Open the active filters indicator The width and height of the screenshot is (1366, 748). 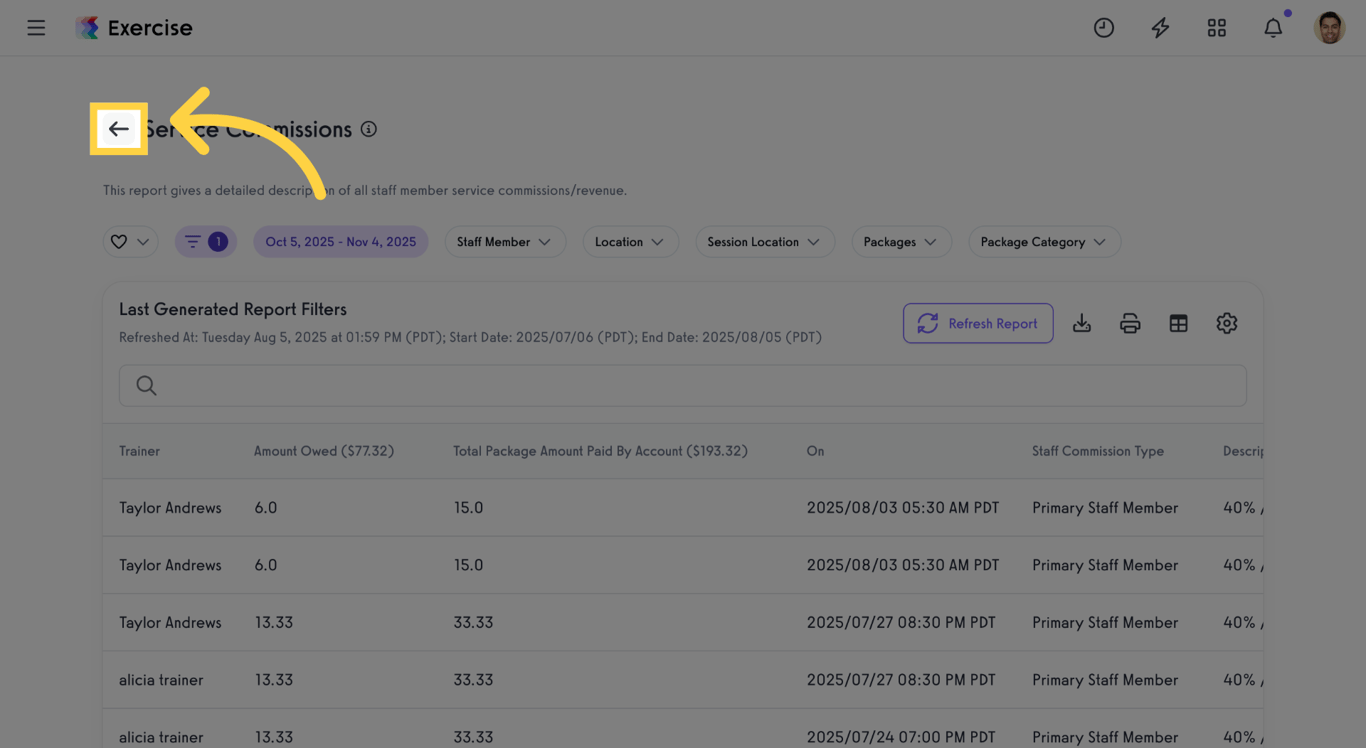point(205,241)
